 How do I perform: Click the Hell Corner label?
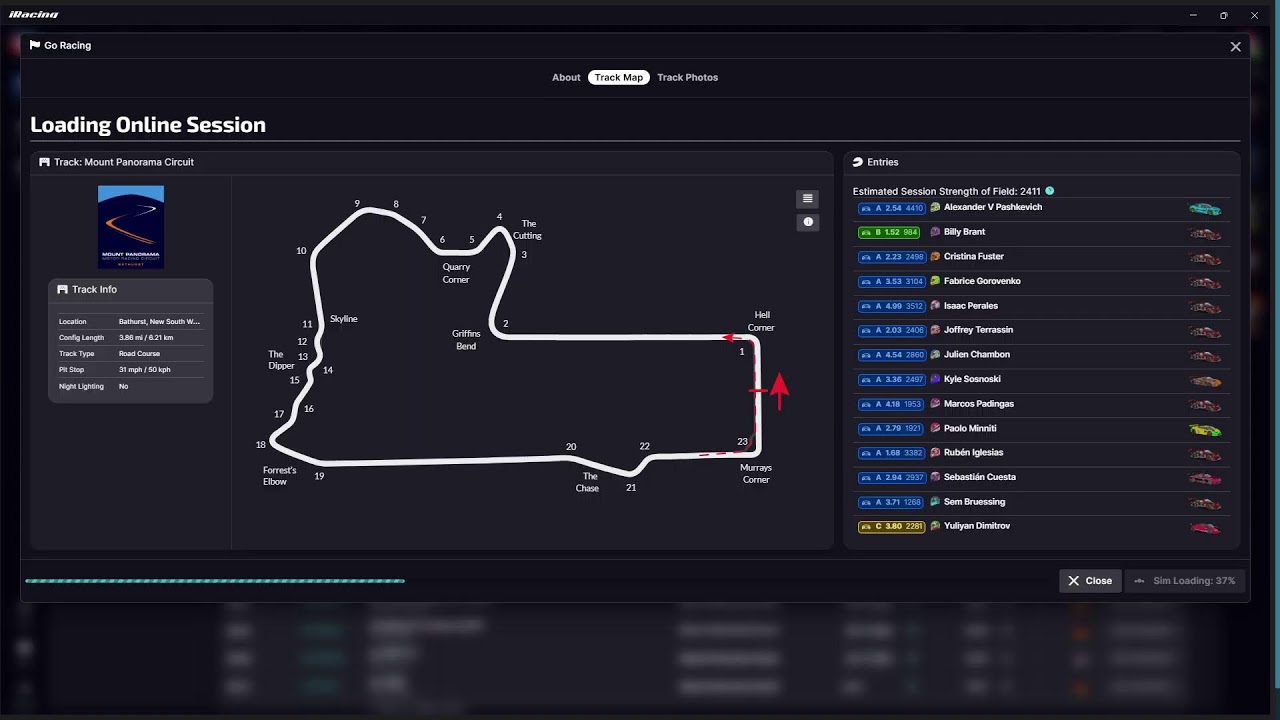(x=761, y=321)
